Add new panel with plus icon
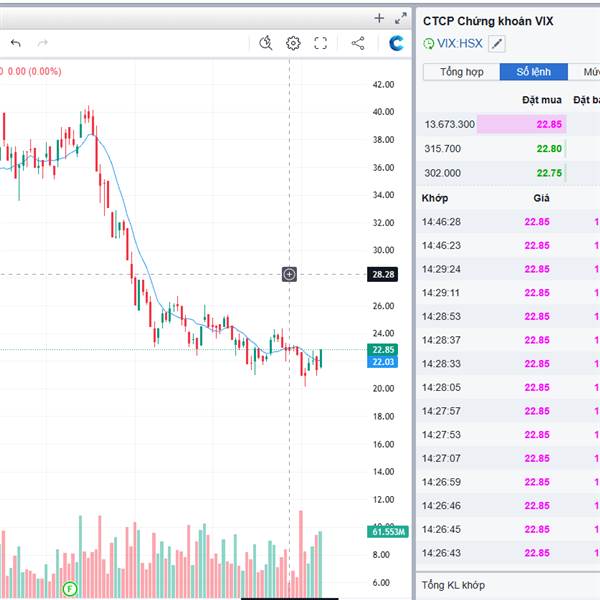600x600 pixels. [379, 18]
